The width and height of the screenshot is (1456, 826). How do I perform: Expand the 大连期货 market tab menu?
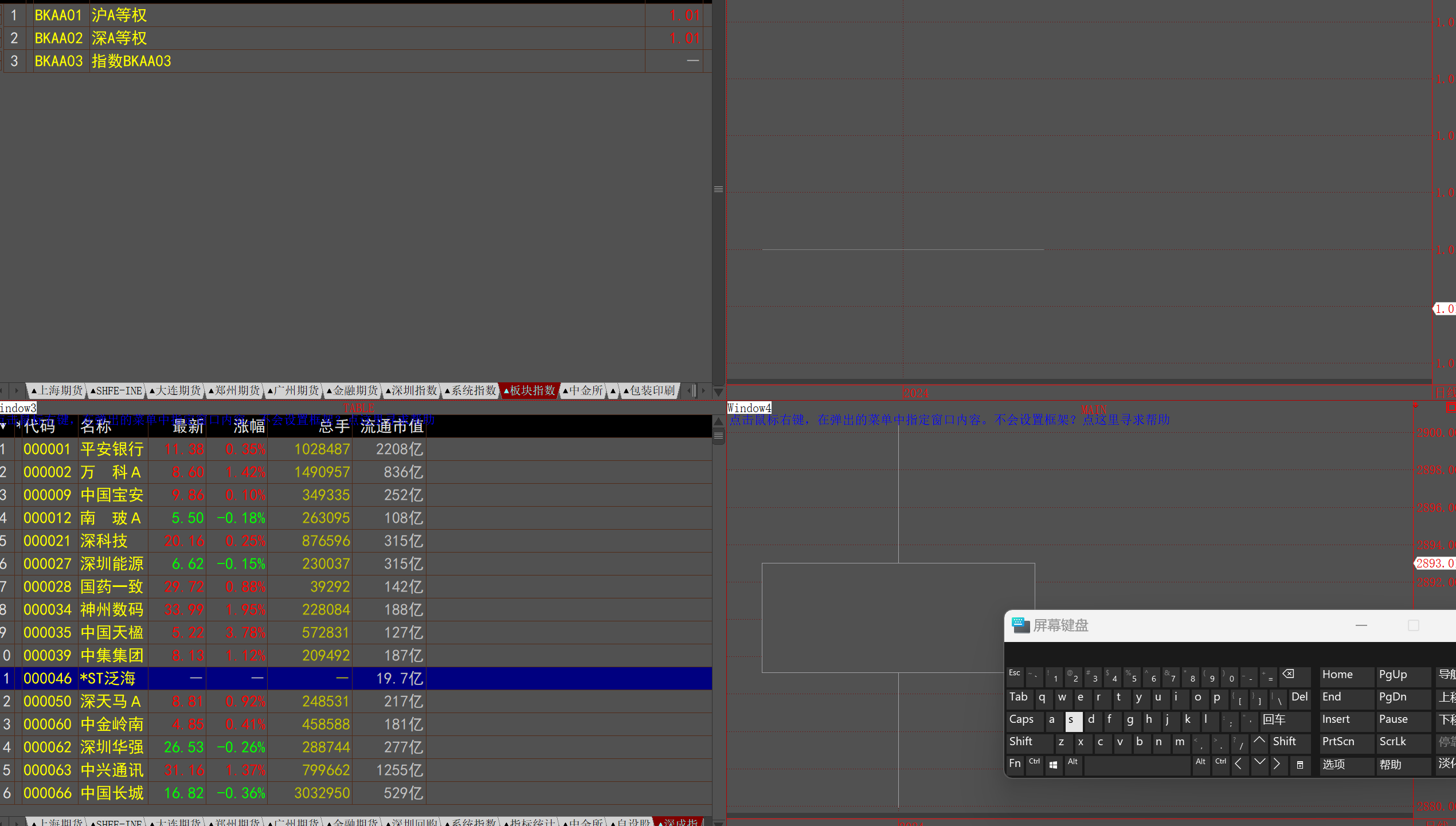175,391
